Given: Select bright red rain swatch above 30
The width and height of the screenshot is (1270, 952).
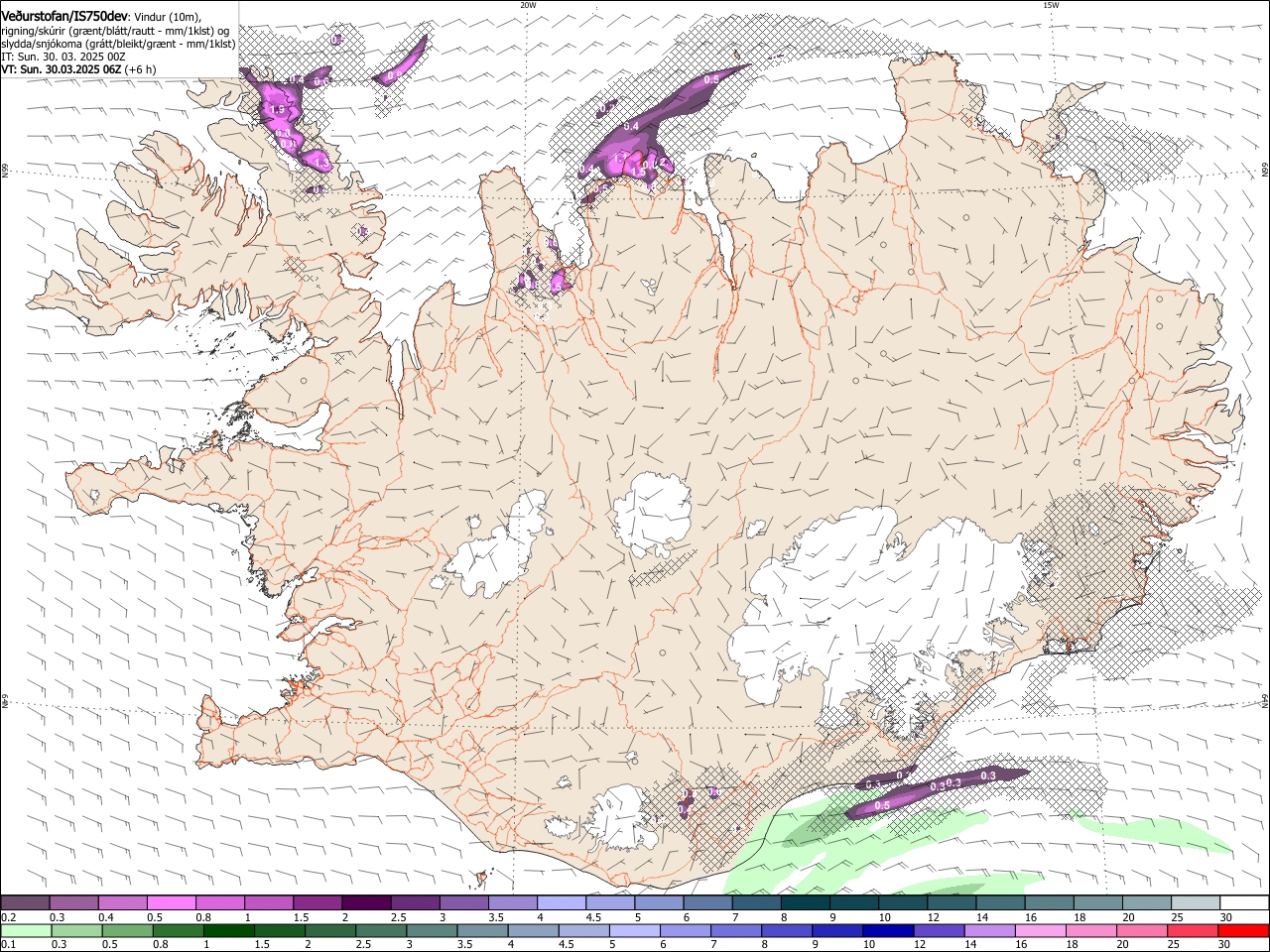Looking at the screenshot, I should point(1244,930).
